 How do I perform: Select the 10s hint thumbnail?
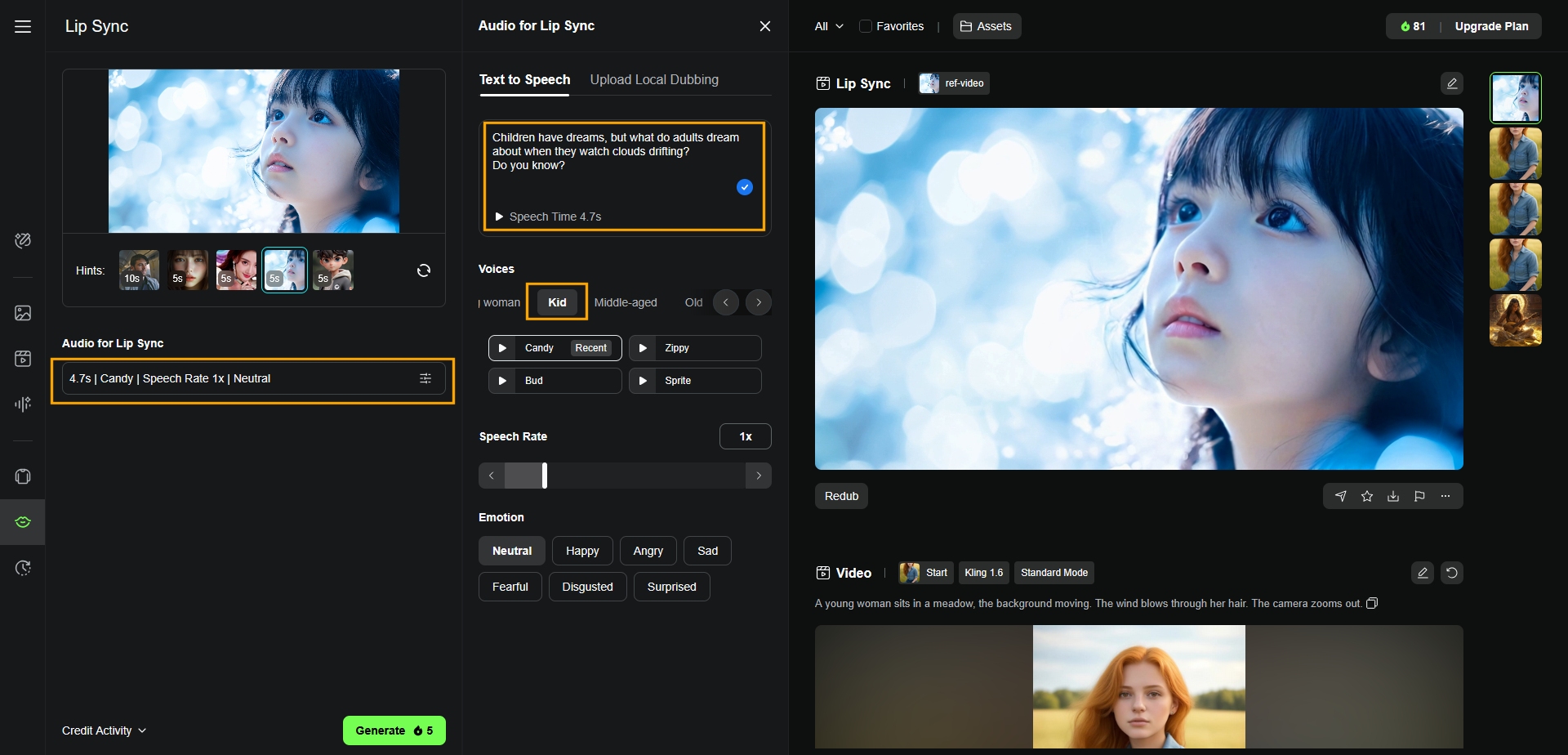(x=139, y=270)
